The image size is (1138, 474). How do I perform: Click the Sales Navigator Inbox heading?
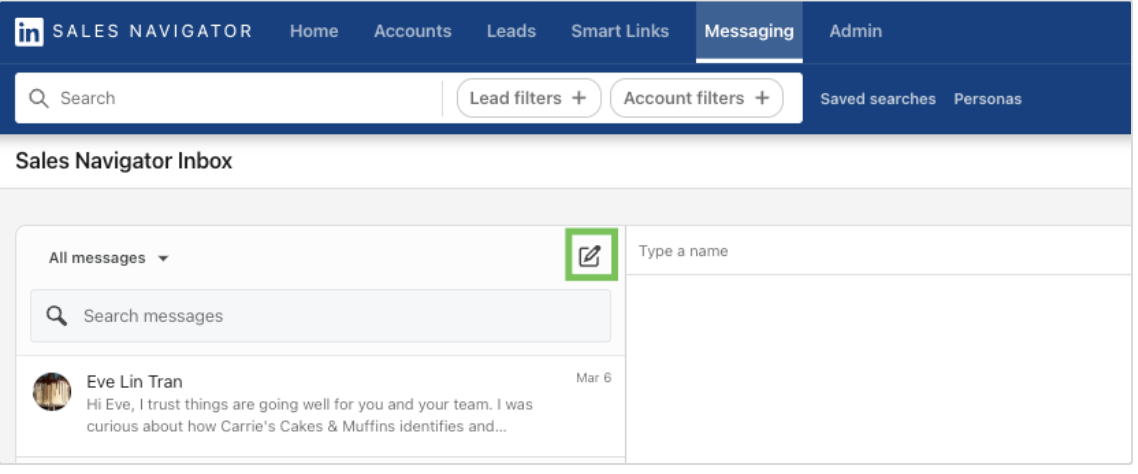(x=124, y=160)
